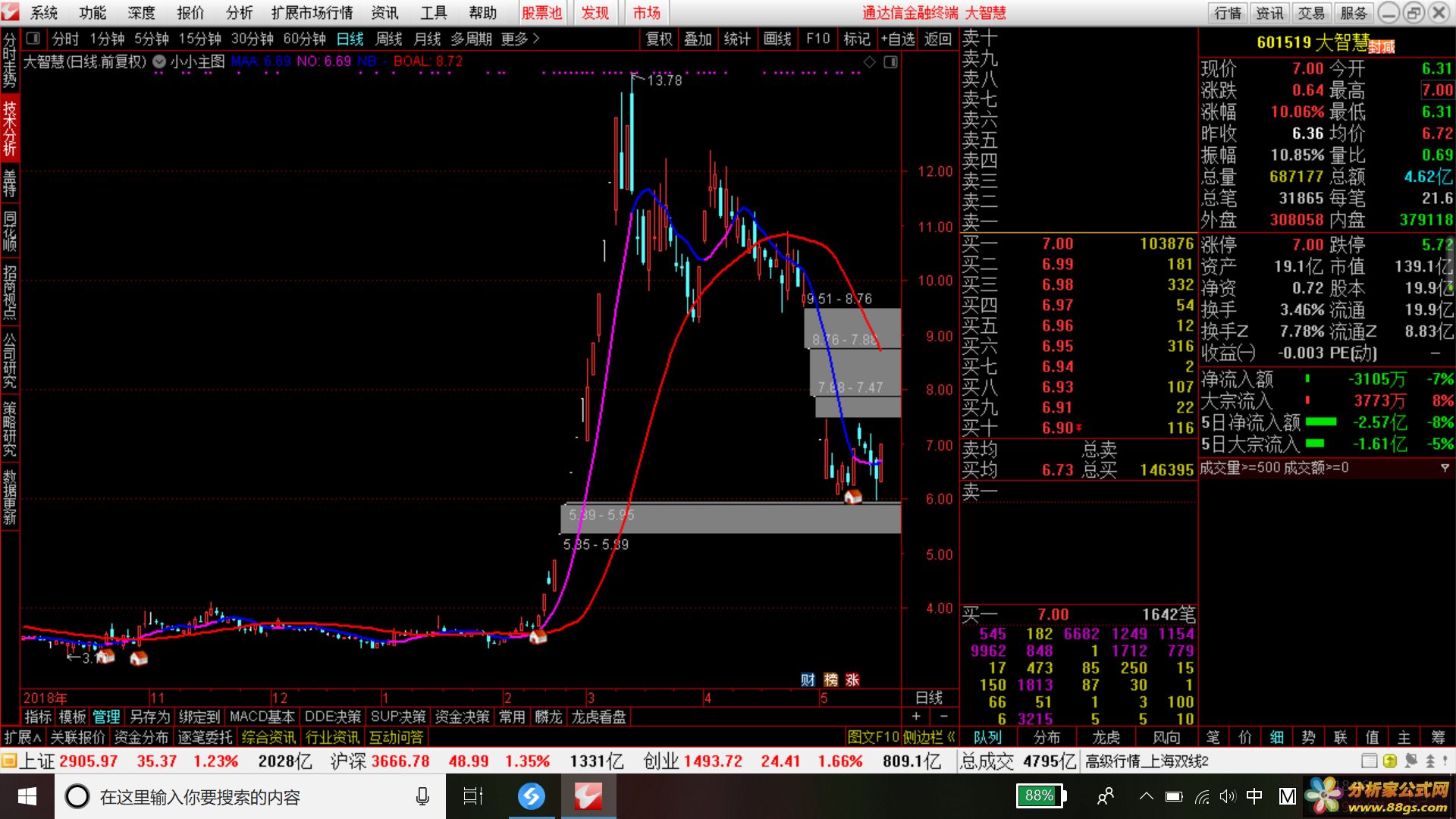Open the 功能 menu

[92, 12]
